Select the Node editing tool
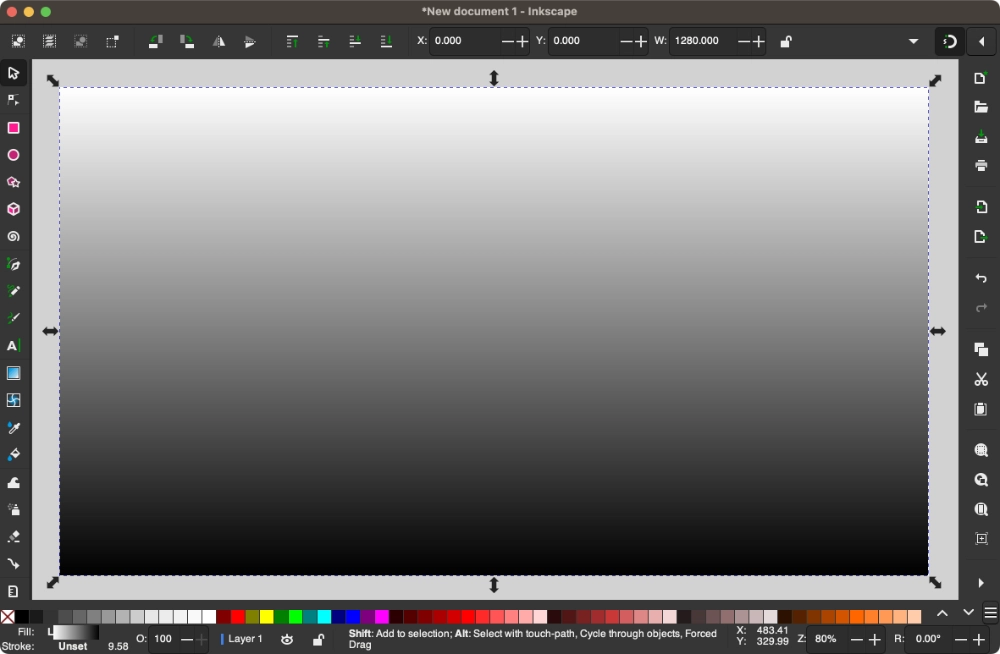 pyautogui.click(x=13, y=100)
